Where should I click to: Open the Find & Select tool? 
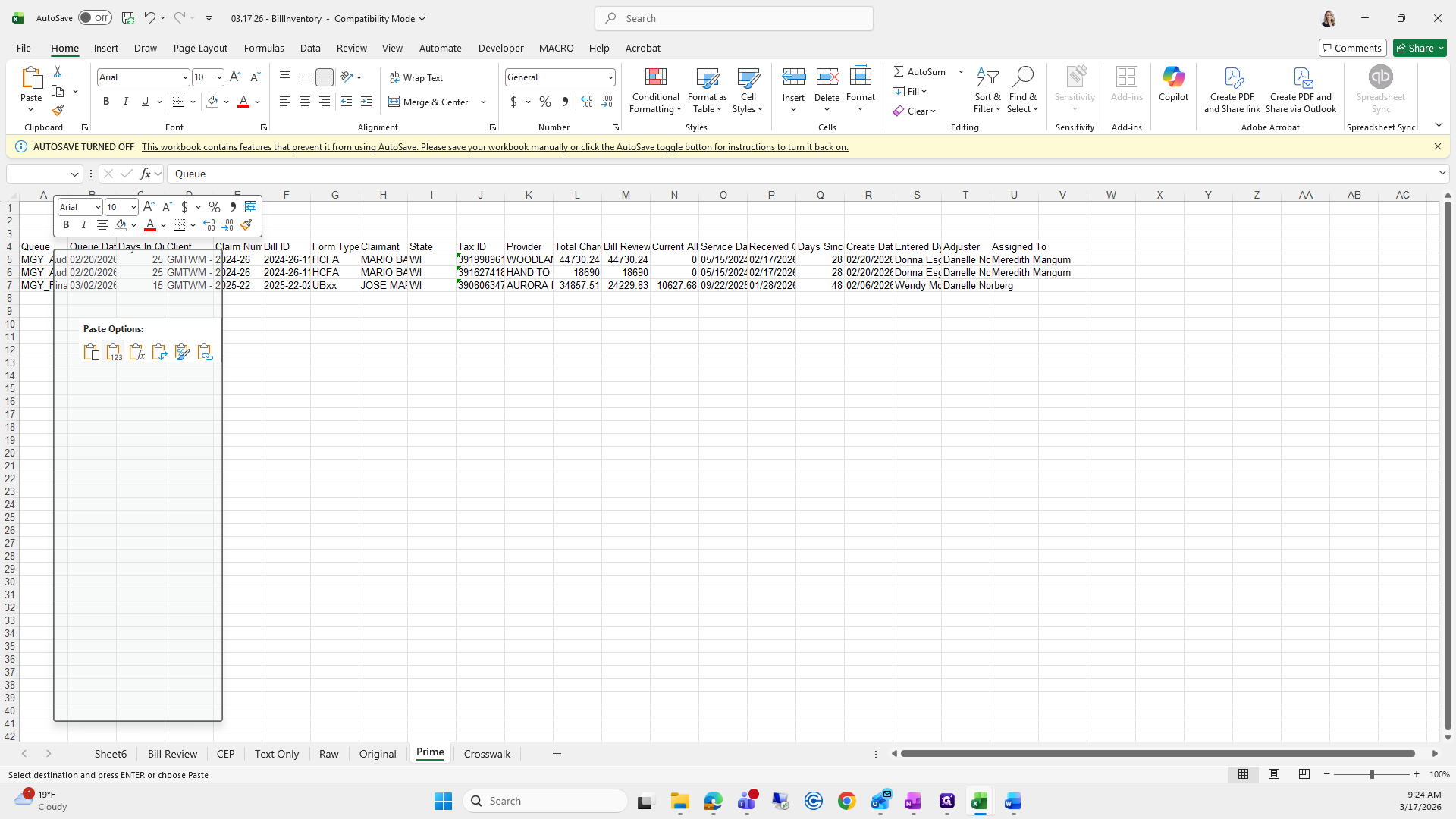click(x=1022, y=91)
